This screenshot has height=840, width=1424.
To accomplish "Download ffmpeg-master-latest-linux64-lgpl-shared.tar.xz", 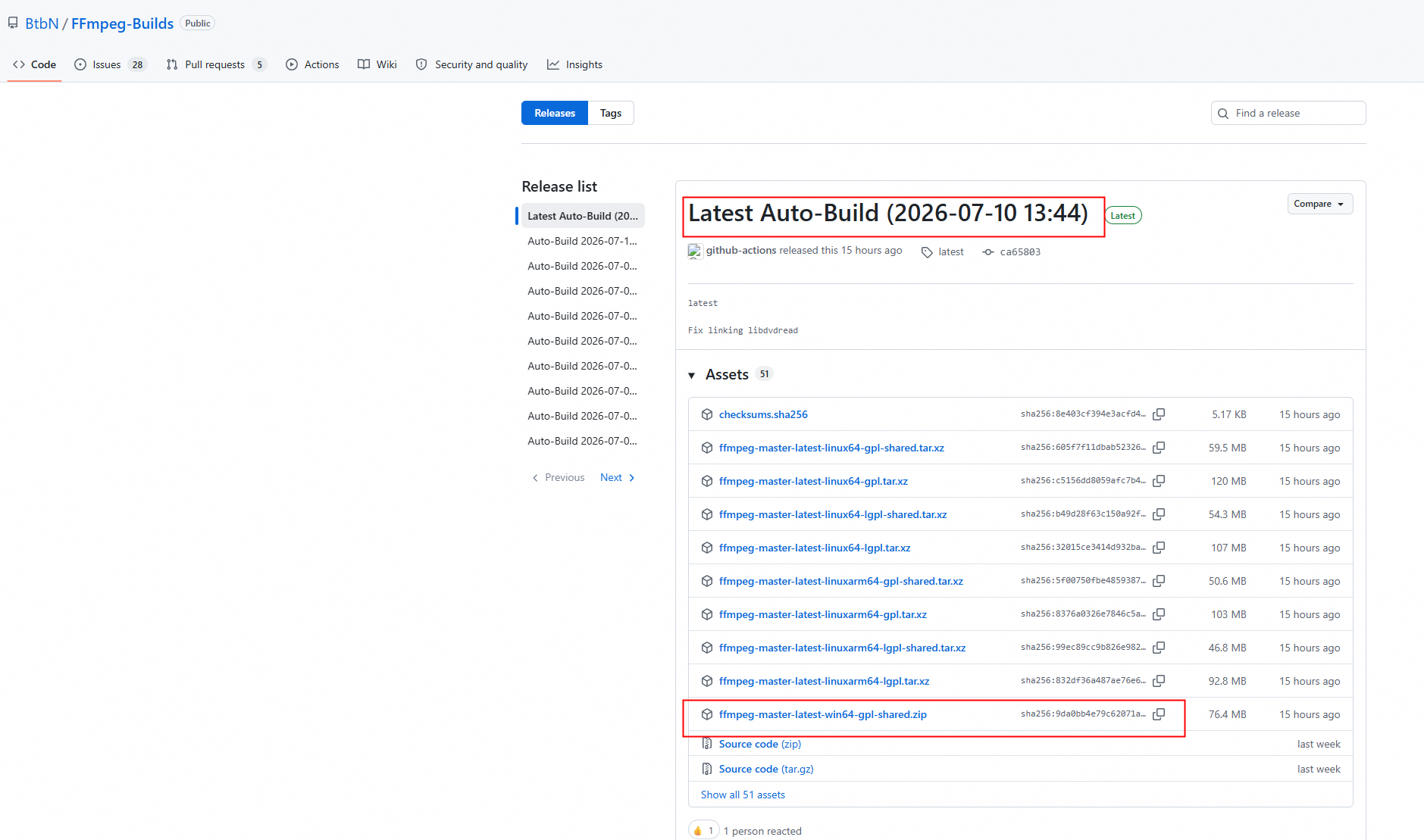I will pos(833,514).
